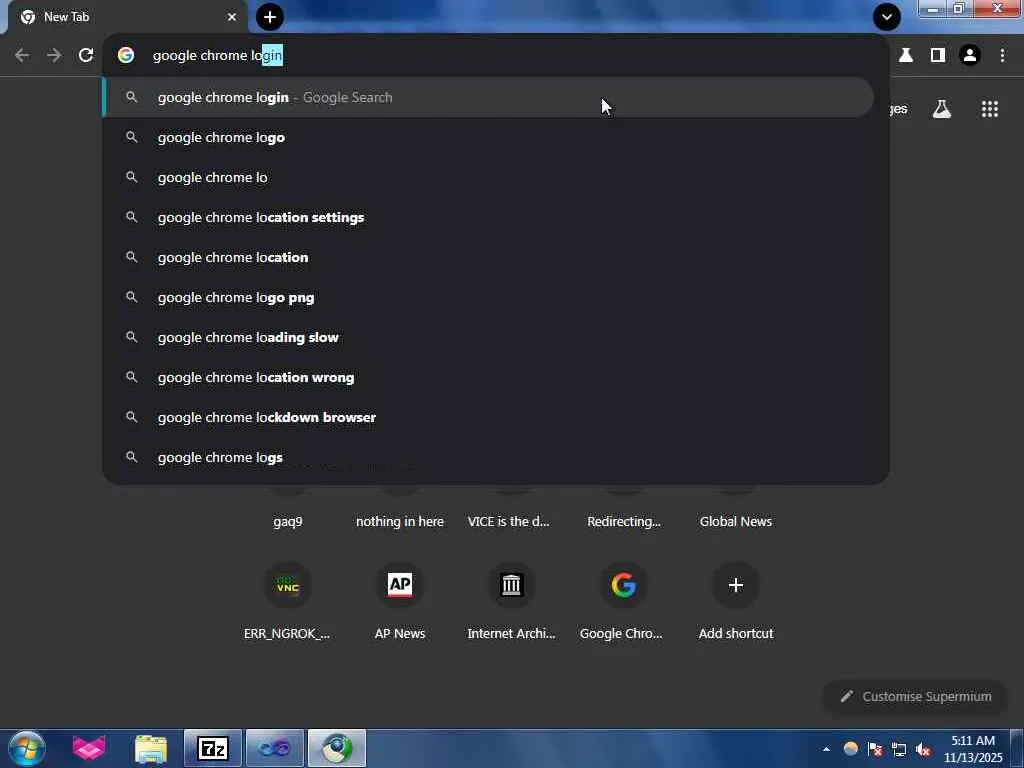Viewport: 1024px width, 768px height.
Task: Select suggestion 'google chrome login'
Action: tap(488, 97)
